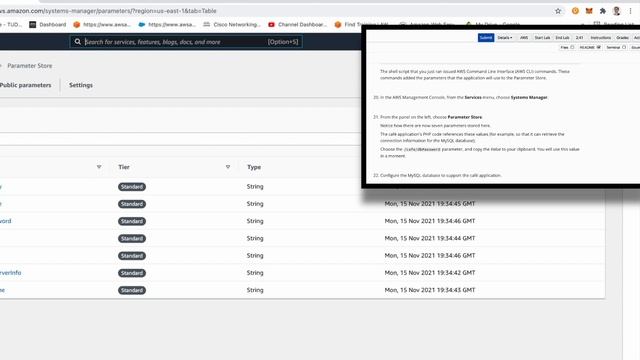Click the browser address bar URL
This screenshot has width=640, height=360.
[x=108, y=11]
